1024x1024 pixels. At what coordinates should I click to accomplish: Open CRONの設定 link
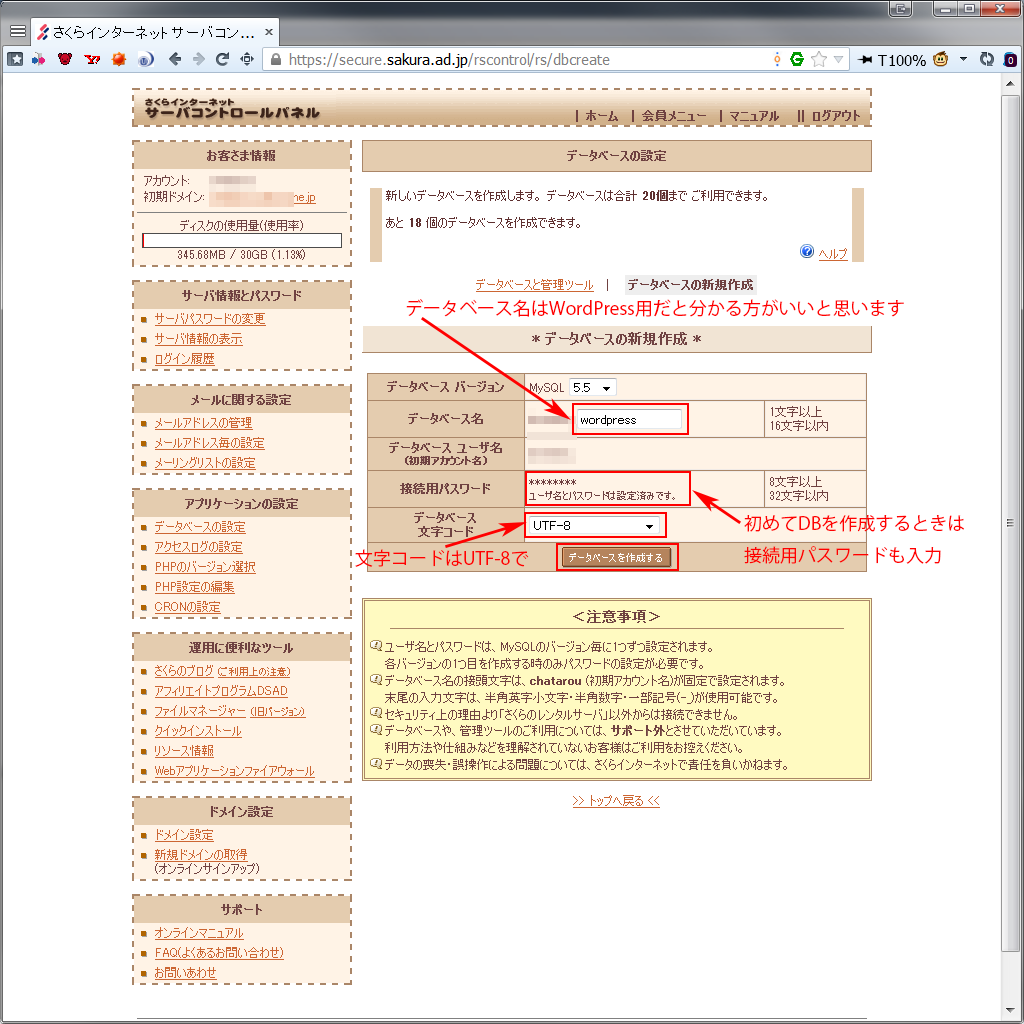pyautogui.click(x=187, y=607)
